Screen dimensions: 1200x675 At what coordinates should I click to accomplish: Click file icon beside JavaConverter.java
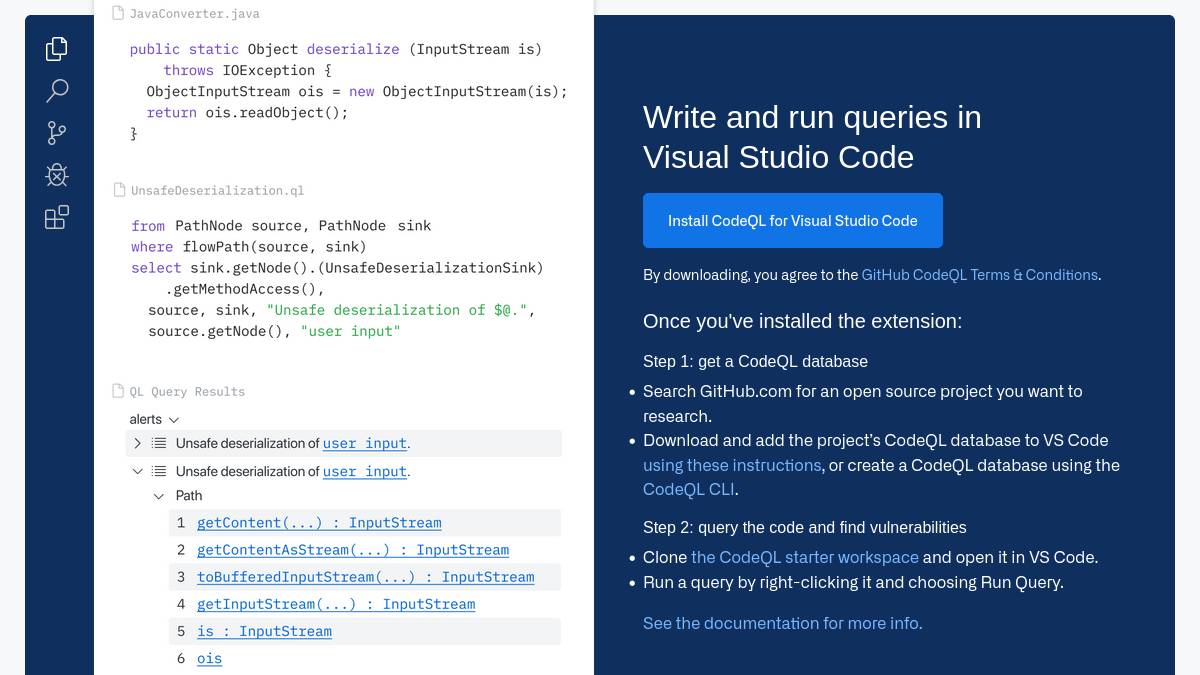(x=119, y=14)
